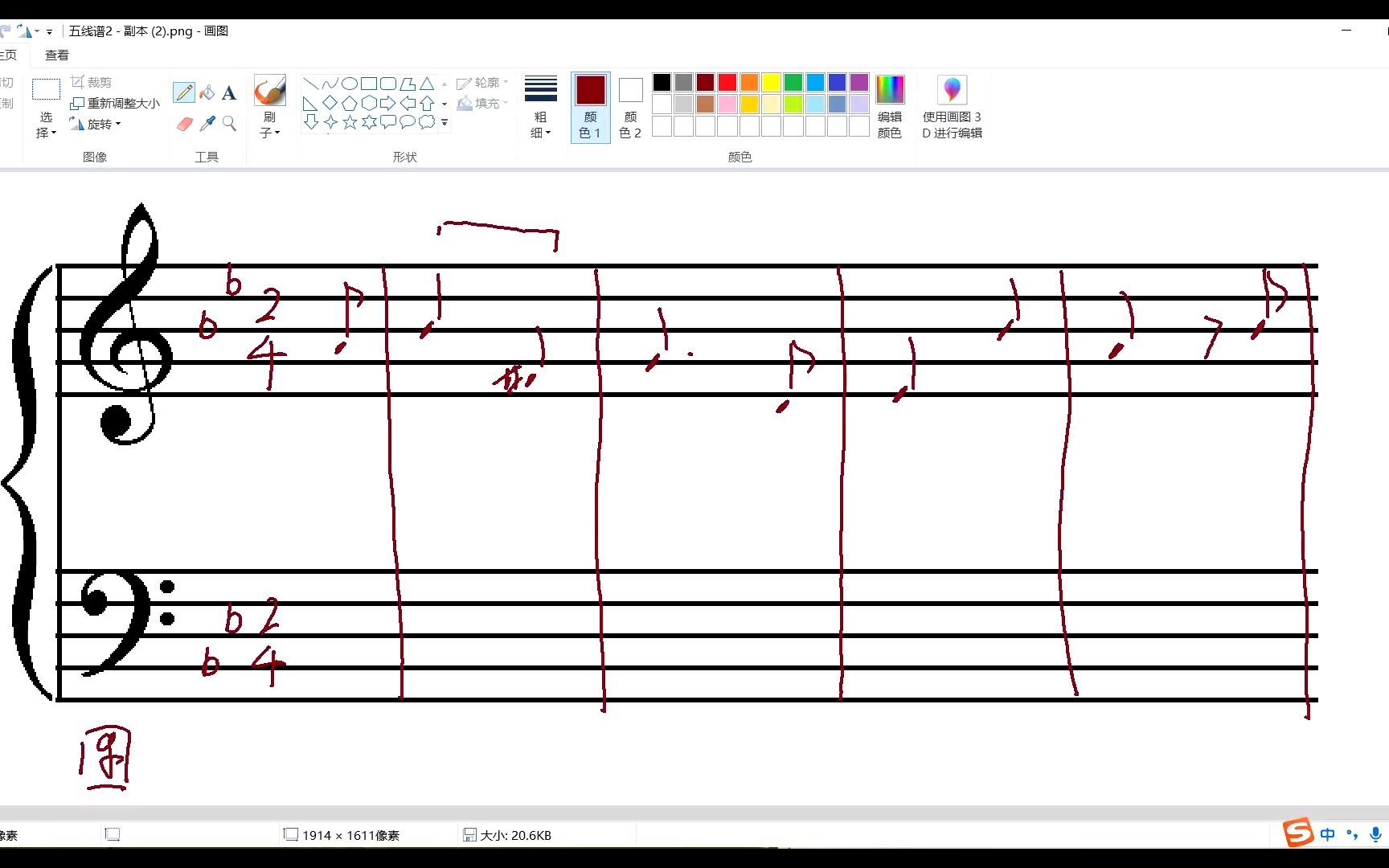Choose the Rounded rectangular callout shape
This screenshot has height=868, width=1389.
tap(387, 122)
